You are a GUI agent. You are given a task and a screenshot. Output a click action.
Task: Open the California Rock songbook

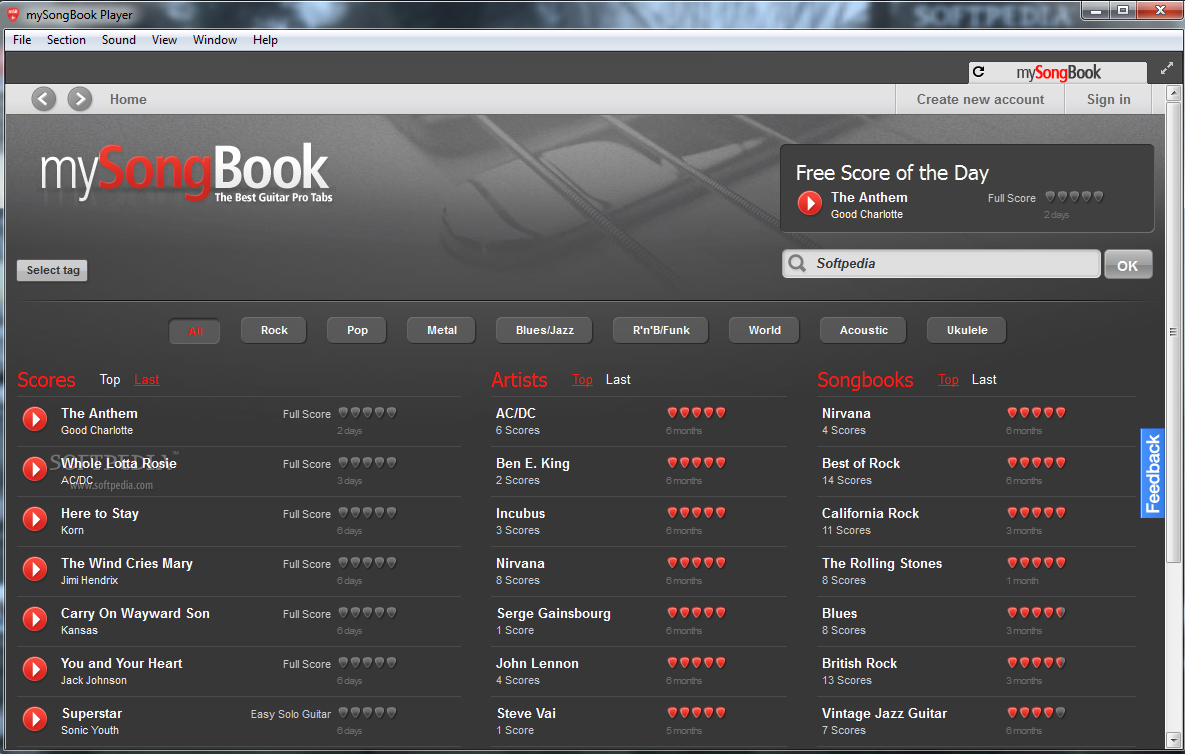(x=976, y=521)
